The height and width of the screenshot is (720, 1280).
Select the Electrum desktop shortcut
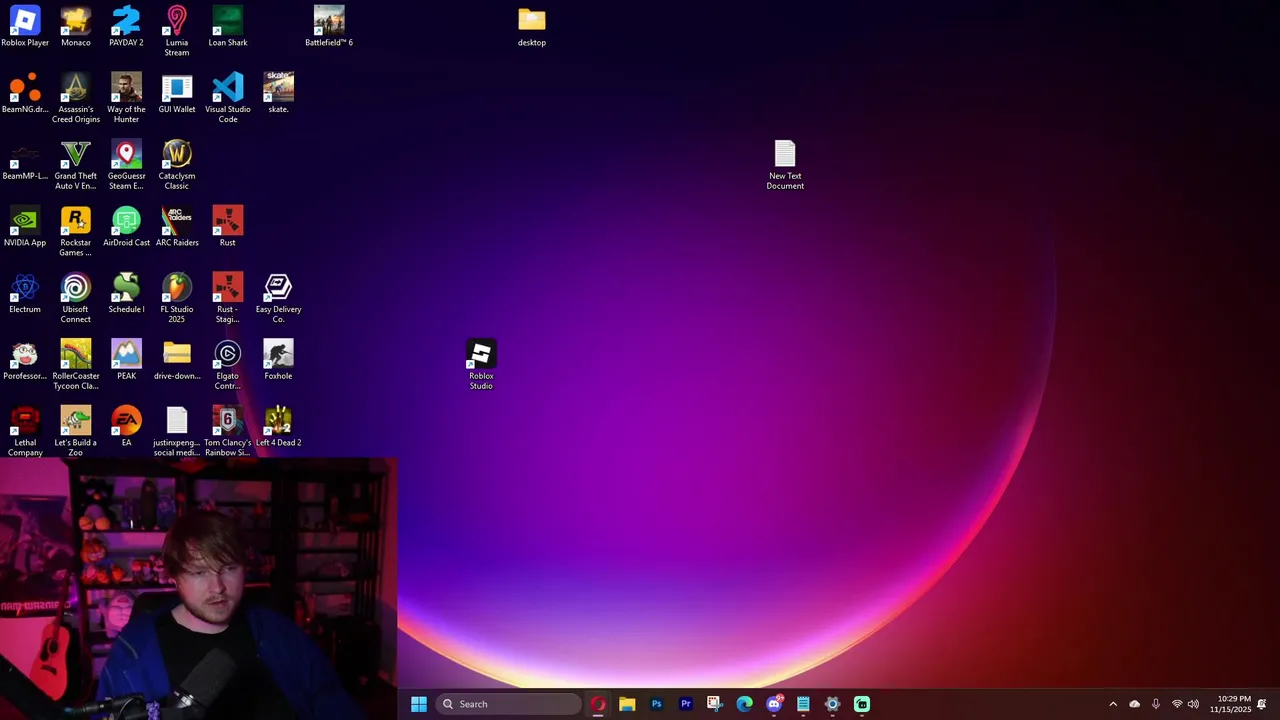tap(25, 293)
